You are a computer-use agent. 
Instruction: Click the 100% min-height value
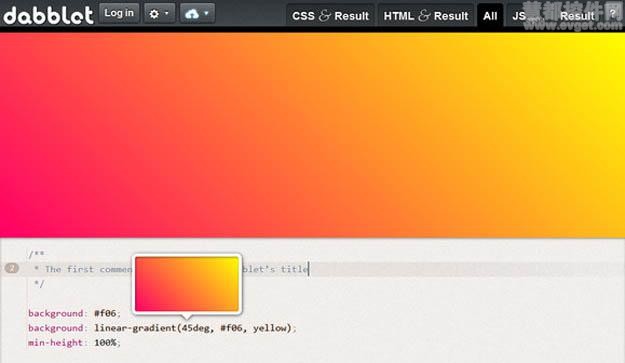pyautogui.click(x=105, y=343)
